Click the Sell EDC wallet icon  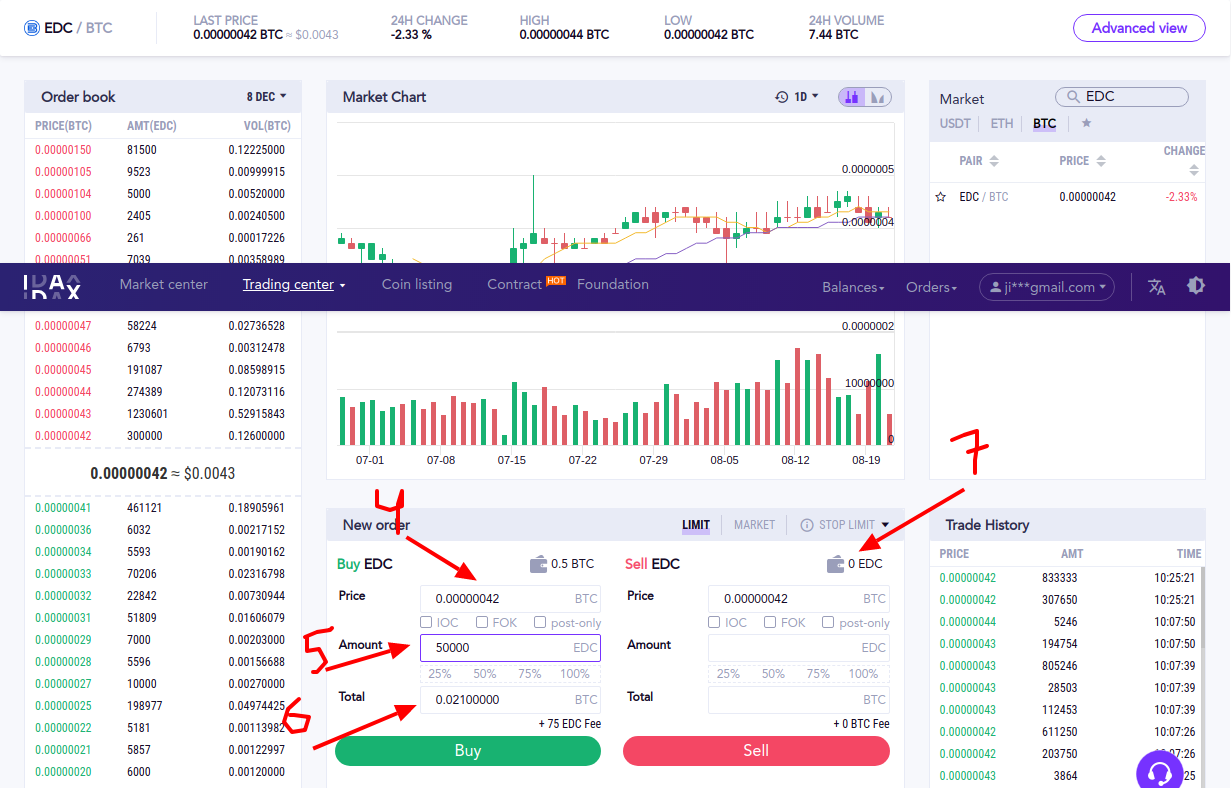click(836, 564)
